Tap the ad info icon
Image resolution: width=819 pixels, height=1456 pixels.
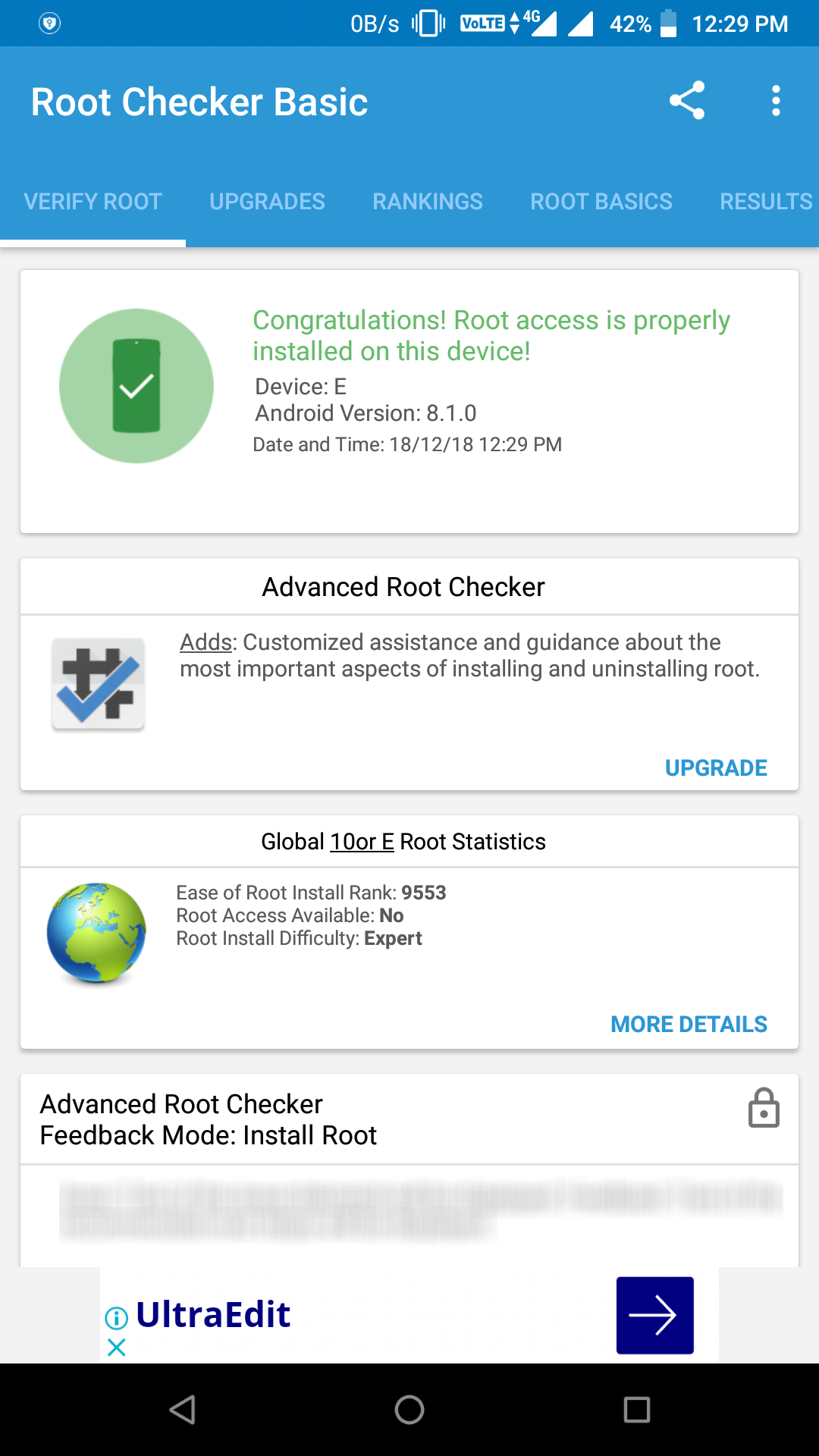pos(117,1318)
